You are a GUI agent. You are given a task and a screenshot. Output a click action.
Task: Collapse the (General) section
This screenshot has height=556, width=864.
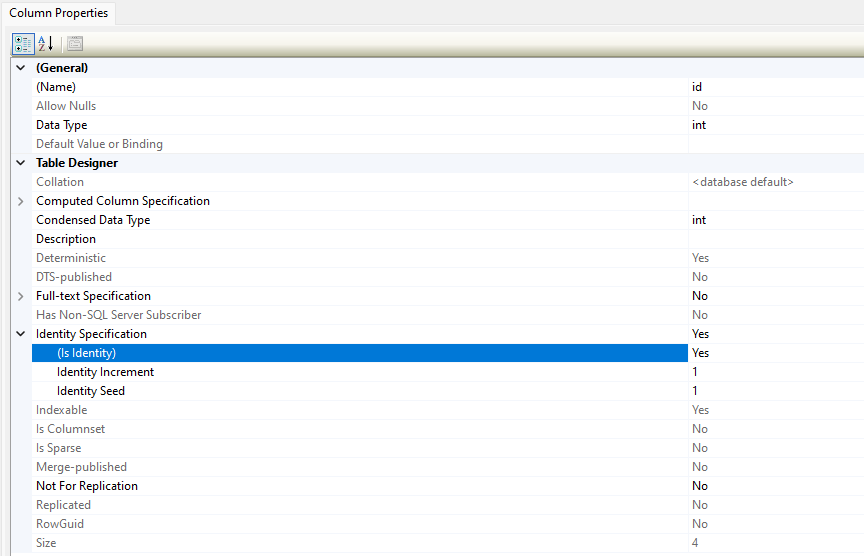21,68
